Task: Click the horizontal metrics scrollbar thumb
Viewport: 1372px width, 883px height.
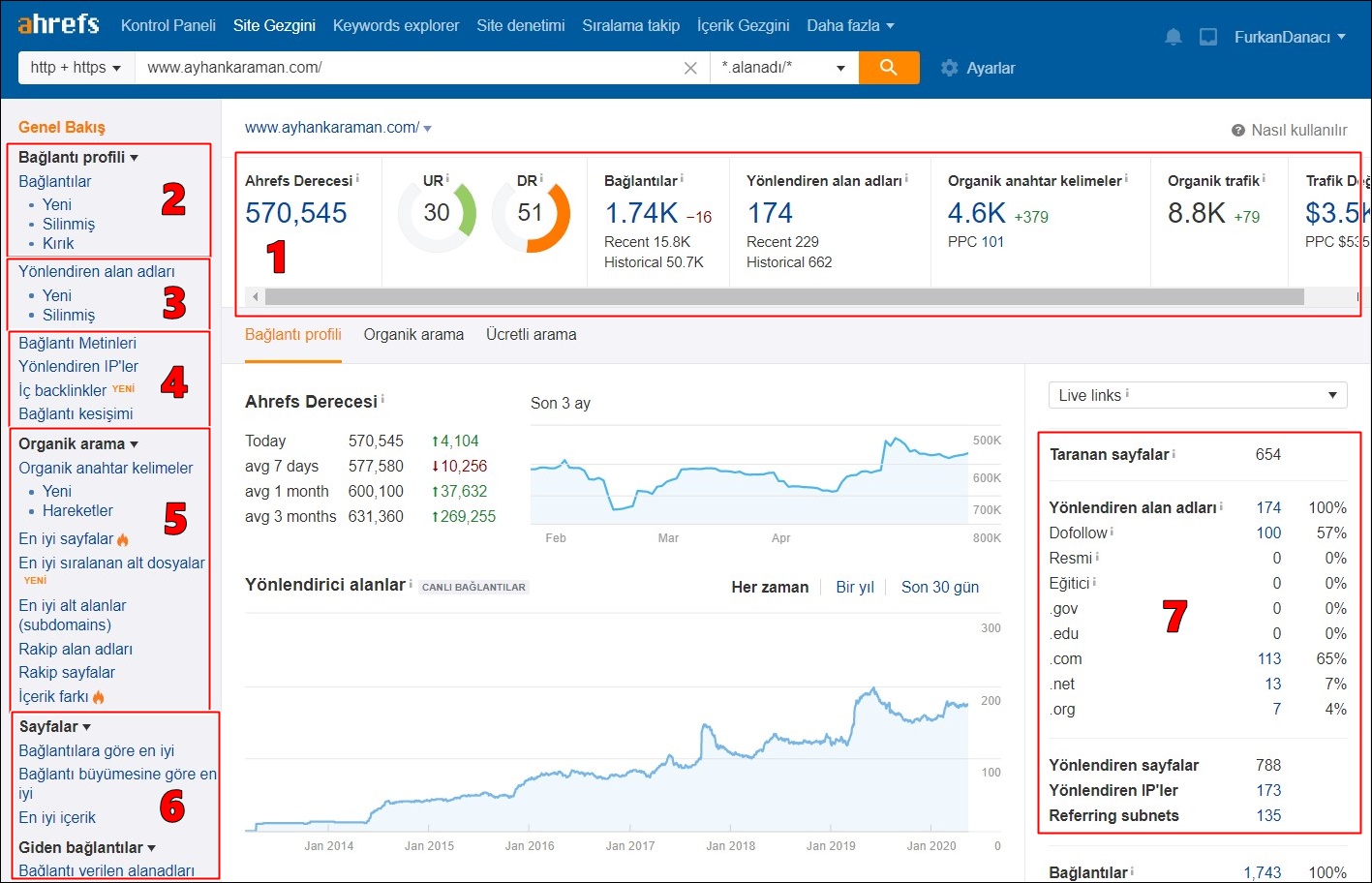Action: [784, 296]
